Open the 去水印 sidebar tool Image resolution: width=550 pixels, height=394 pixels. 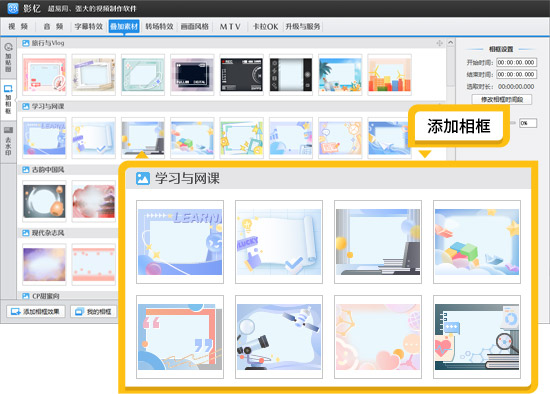point(8,141)
